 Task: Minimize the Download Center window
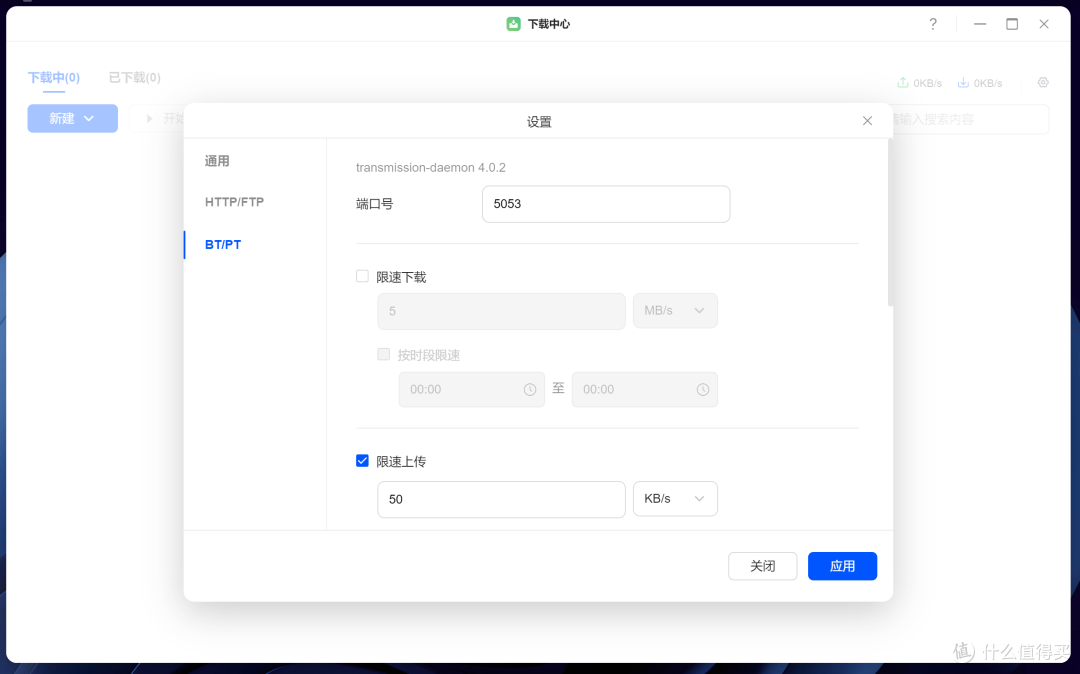click(979, 24)
